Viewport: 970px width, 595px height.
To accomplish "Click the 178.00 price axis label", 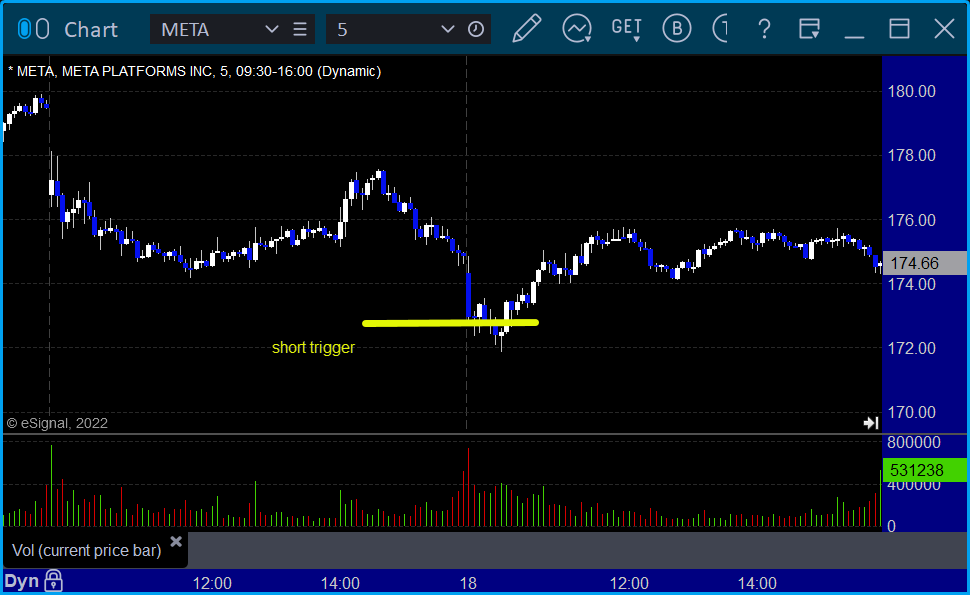I will pos(912,155).
